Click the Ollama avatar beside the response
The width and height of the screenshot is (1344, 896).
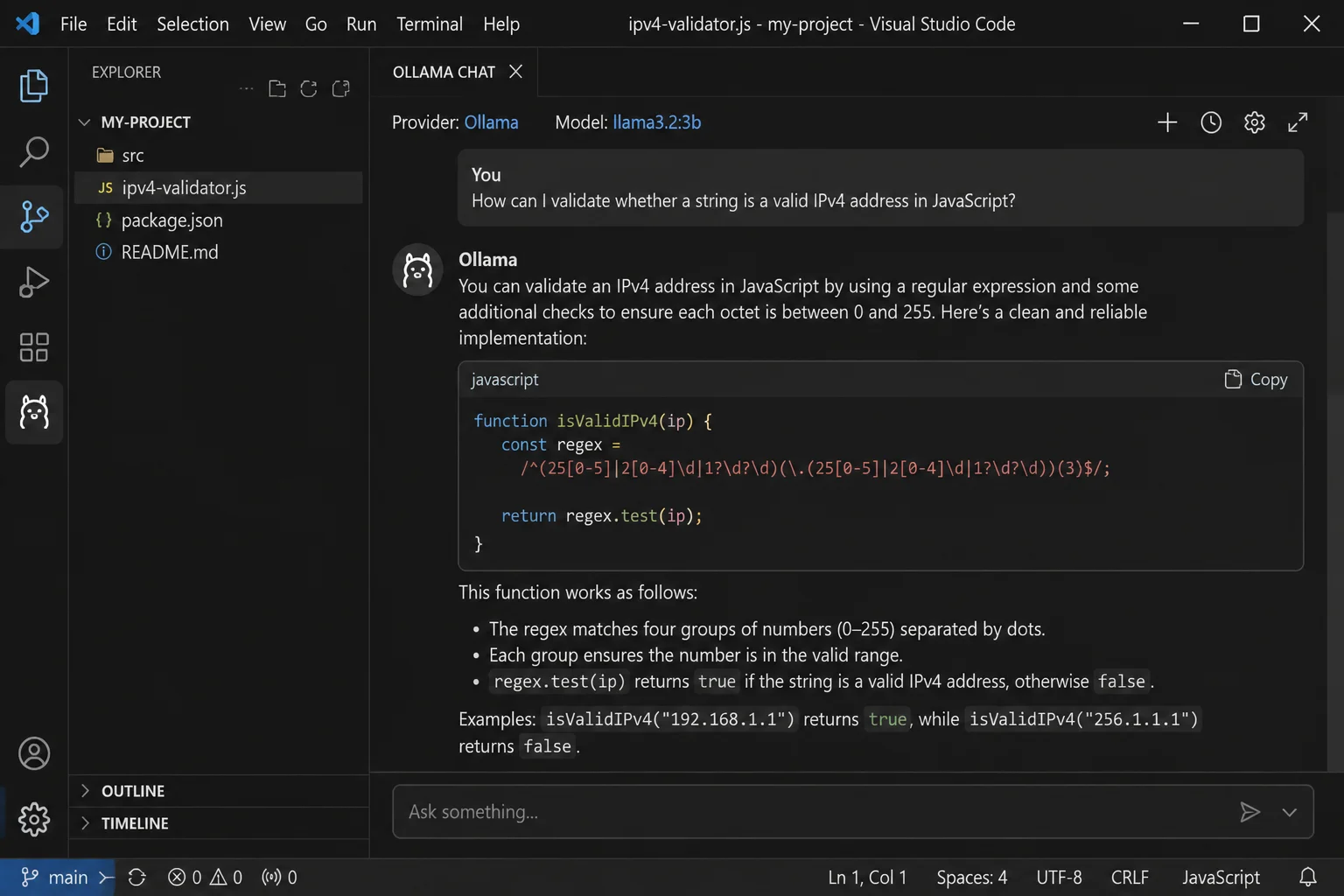click(x=417, y=269)
